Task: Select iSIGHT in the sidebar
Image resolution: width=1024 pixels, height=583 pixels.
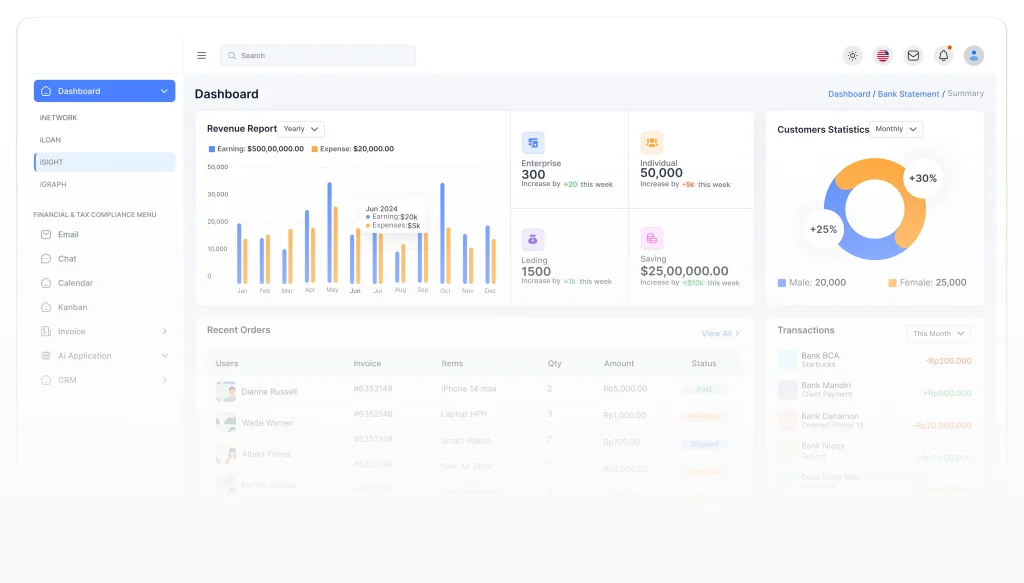Action: point(104,162)
